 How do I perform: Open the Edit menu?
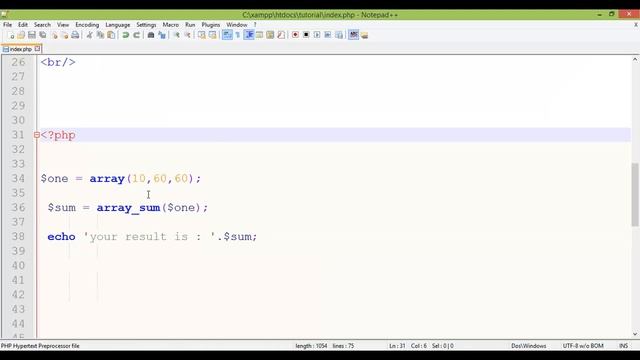(23, 25)
